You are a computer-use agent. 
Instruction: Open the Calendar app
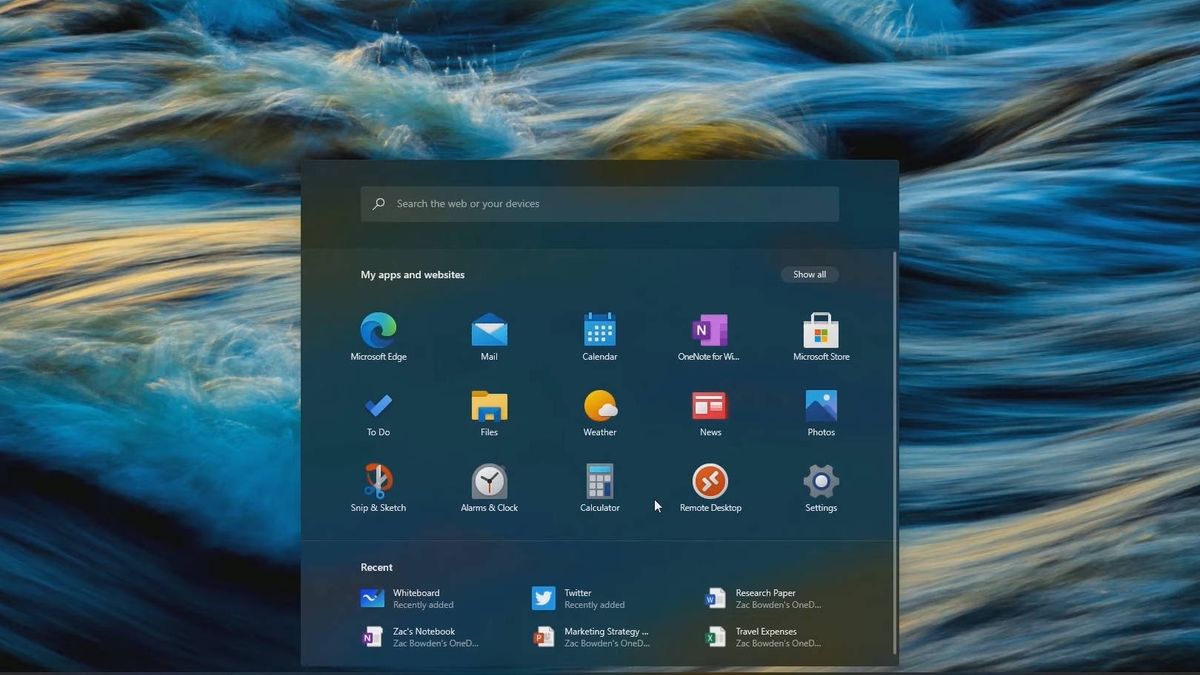click(600, 337)
